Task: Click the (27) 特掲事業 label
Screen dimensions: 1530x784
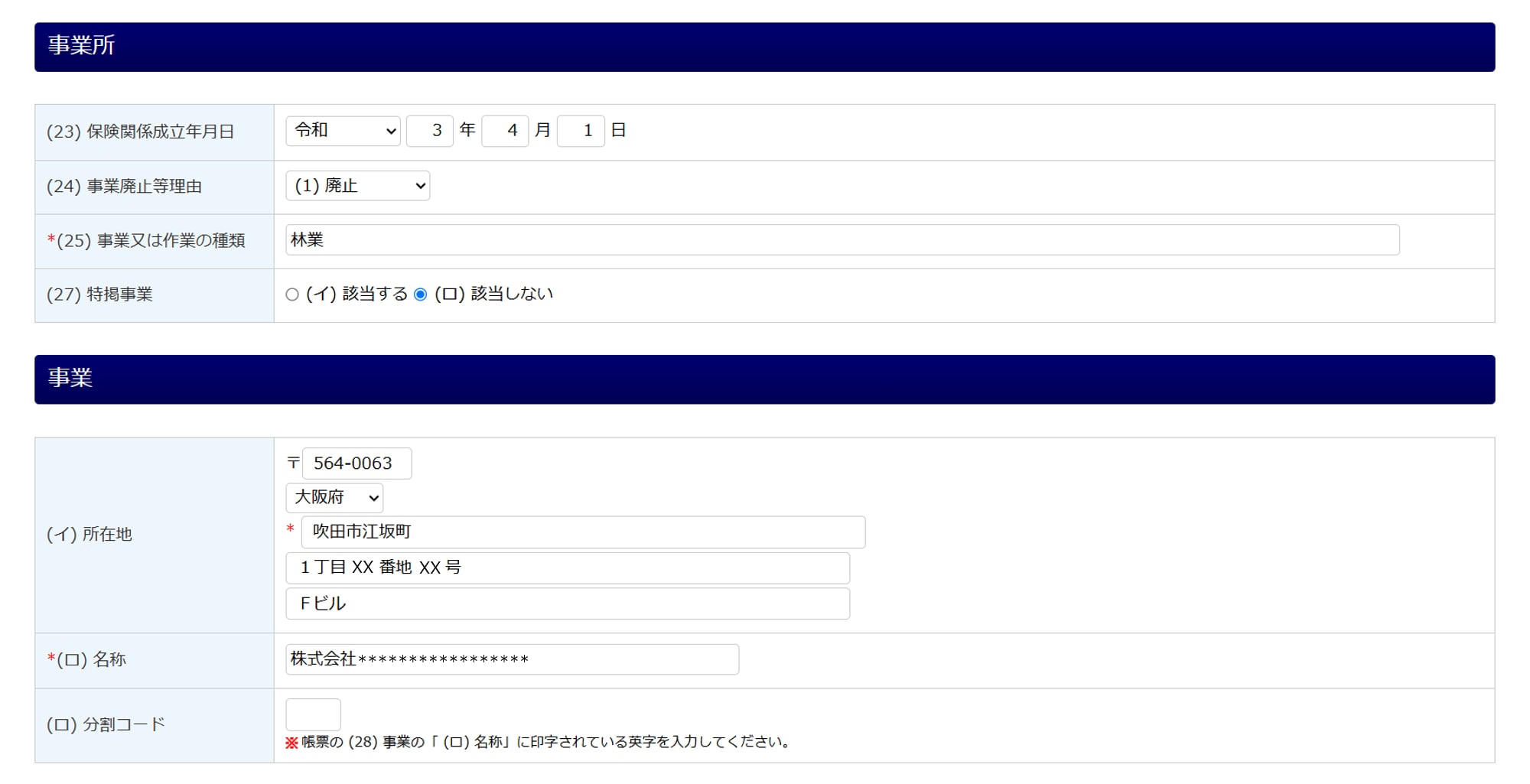Action: (x=99, y=294)
